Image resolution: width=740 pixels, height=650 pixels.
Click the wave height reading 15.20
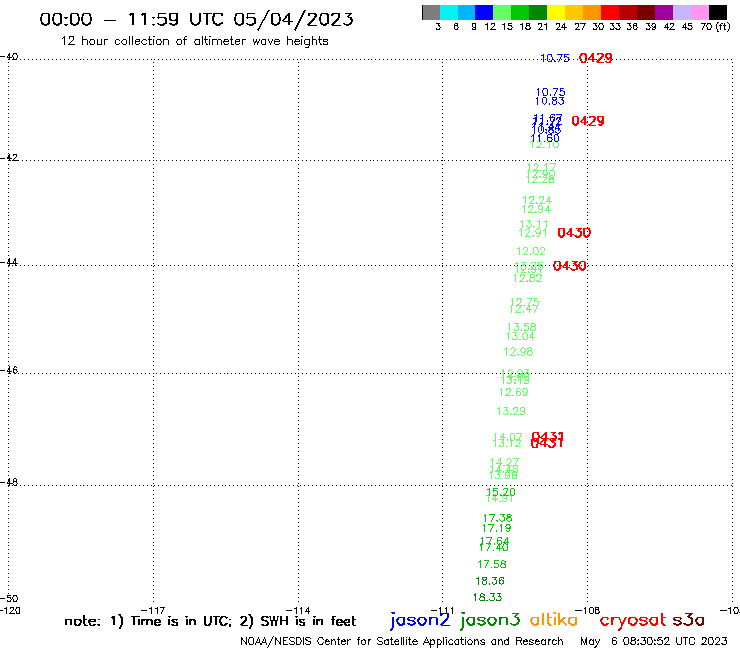point(501,492)
